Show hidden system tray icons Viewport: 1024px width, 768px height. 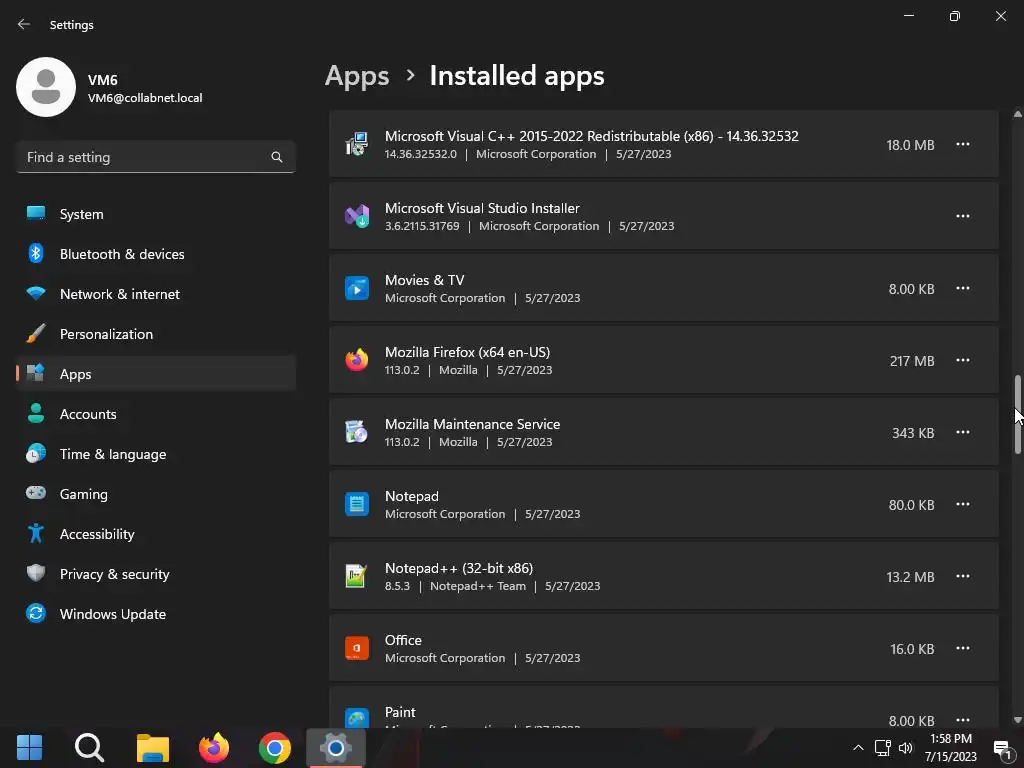click(x=858, y=748)
